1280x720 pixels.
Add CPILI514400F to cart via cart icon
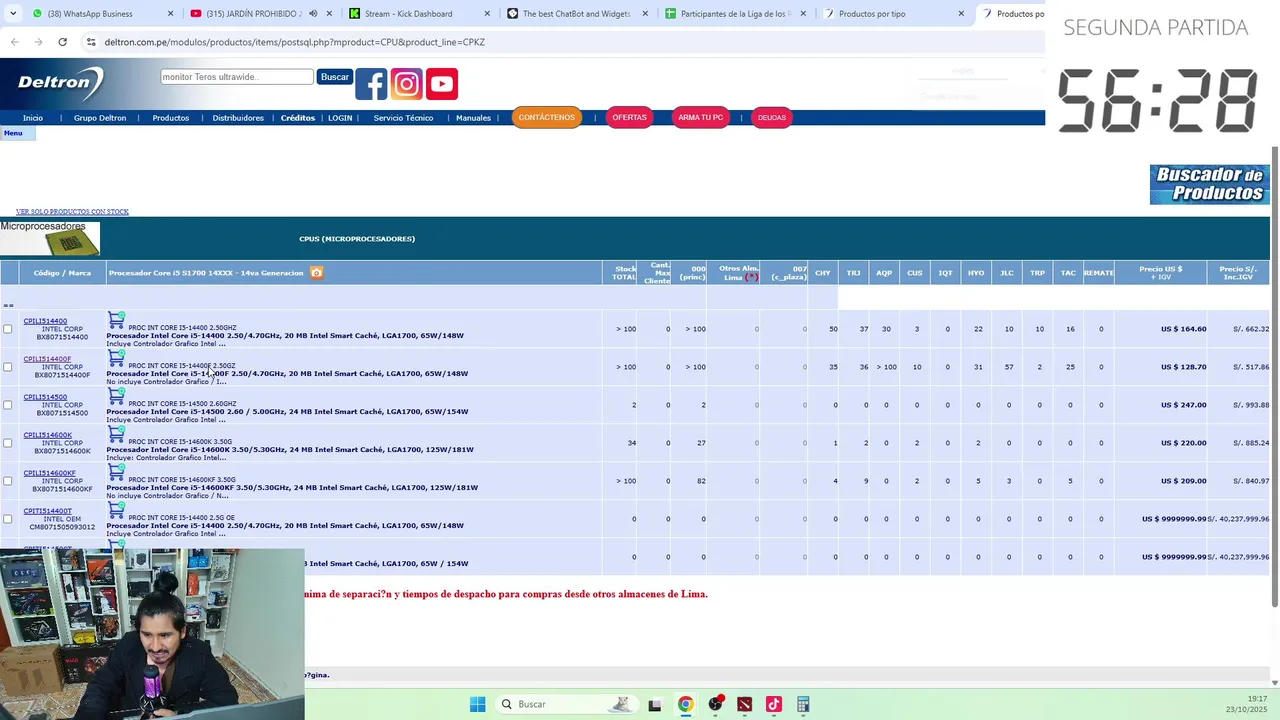pyautogui.click(x=116, y=358)
